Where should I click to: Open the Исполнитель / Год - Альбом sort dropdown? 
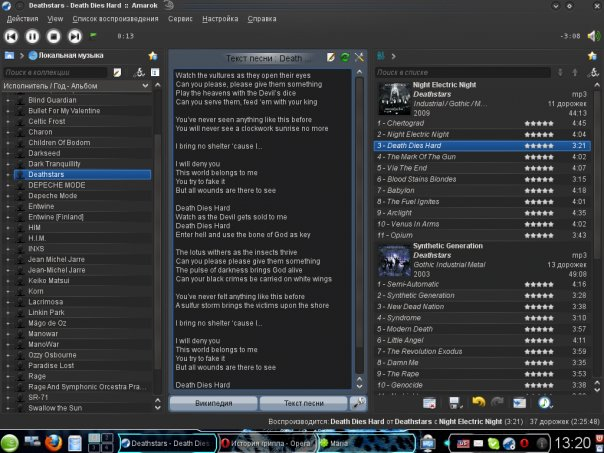point(76,86)
